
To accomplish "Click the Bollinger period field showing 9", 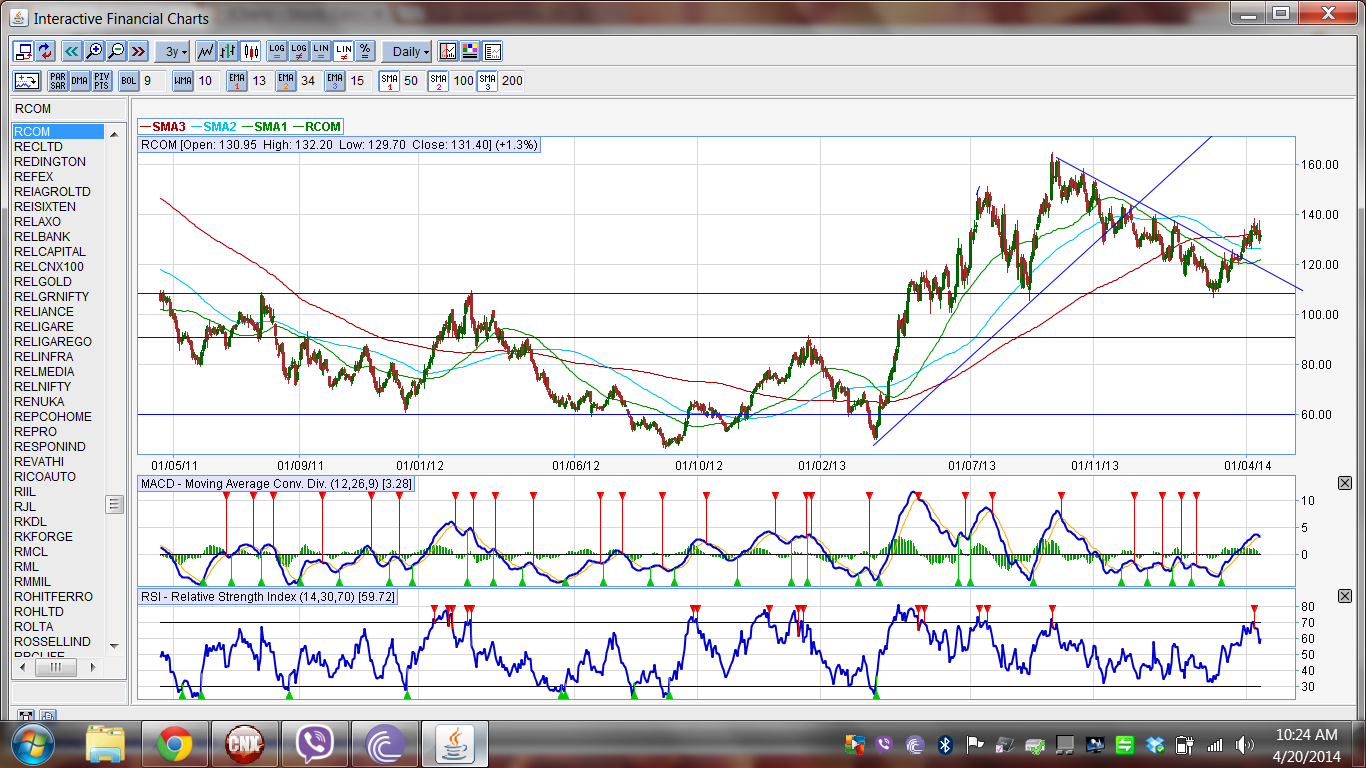I will pyautogui.click(x=153, y=81).
